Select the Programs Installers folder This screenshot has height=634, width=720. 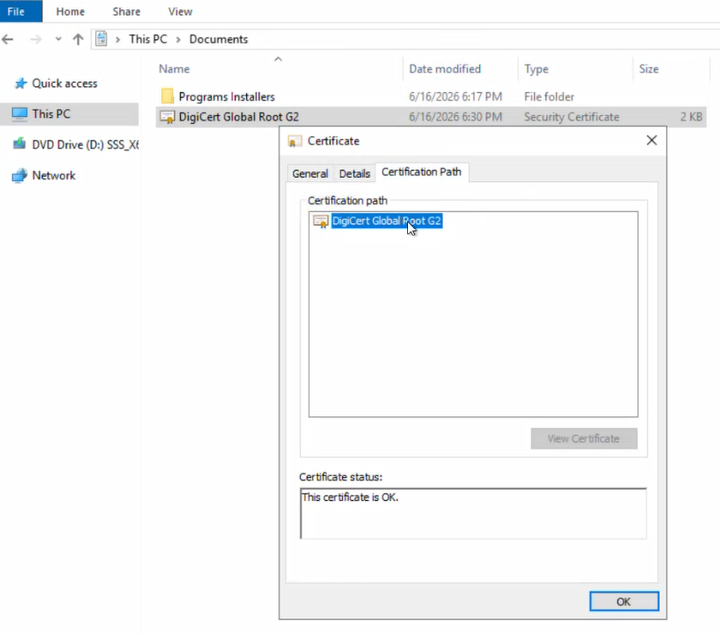227,96
